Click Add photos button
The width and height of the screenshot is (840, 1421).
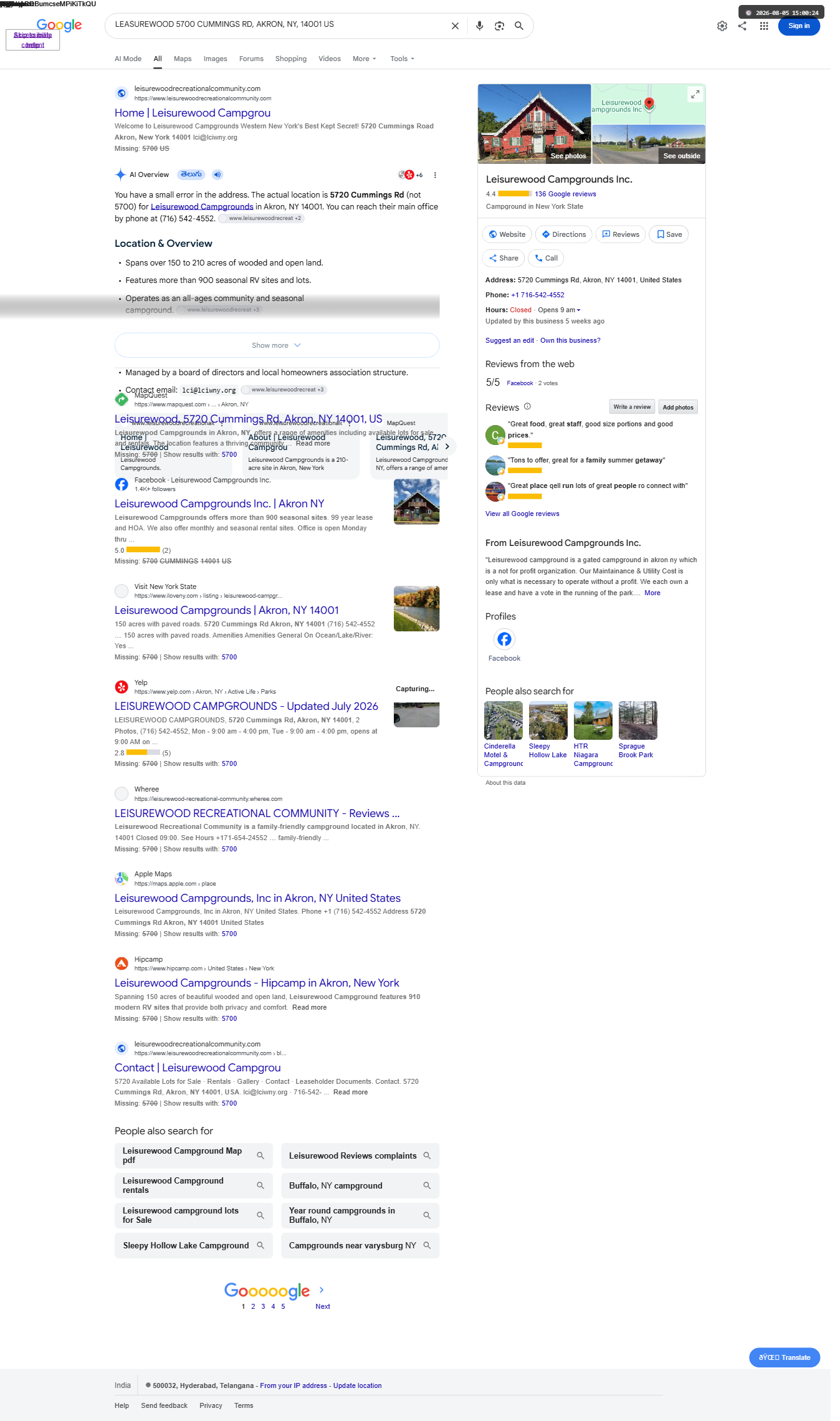678,407
